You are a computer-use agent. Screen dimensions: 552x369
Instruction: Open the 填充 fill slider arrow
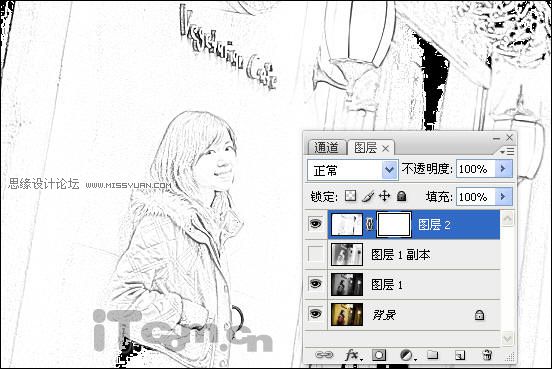point(503,196)
